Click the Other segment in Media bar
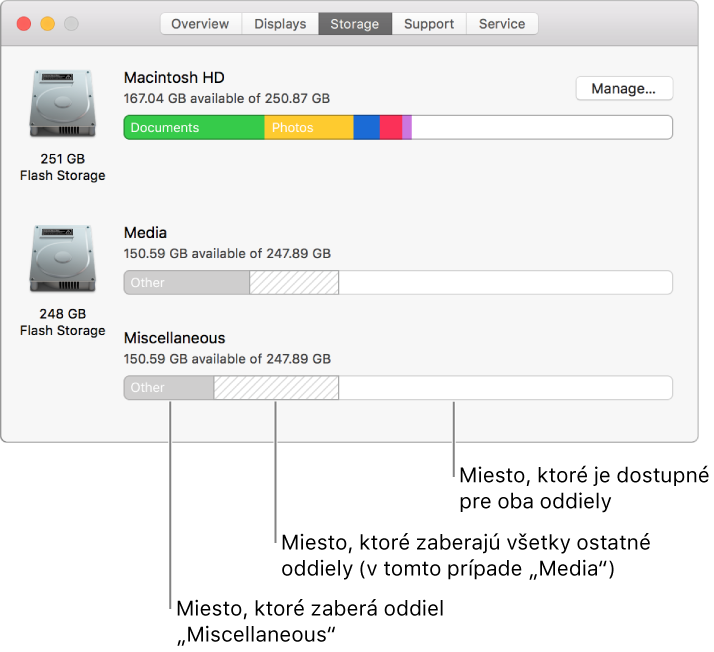Image resolution: width=714 pixels, height=652 pixels. tap(187, 283)
